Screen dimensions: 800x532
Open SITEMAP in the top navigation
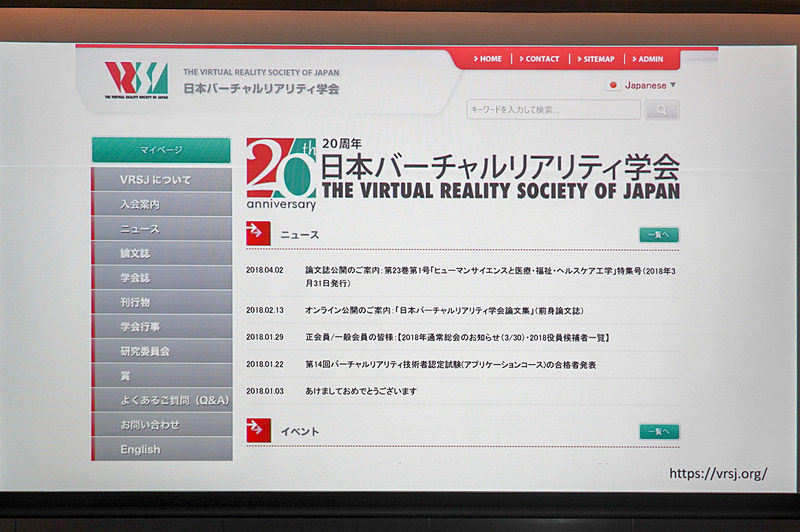click(x=596, y=59)
